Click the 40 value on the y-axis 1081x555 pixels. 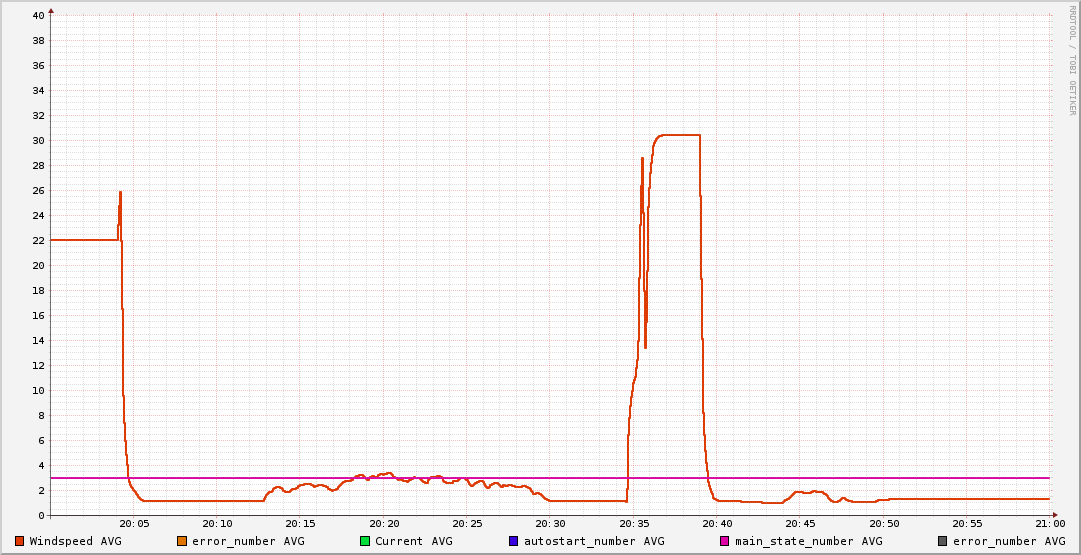click(38, 16)
